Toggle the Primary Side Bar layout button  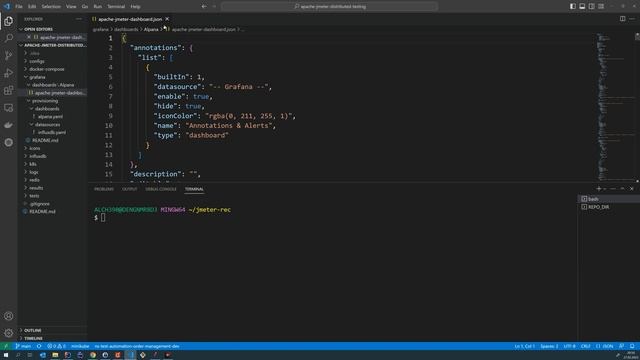(573, 7)
